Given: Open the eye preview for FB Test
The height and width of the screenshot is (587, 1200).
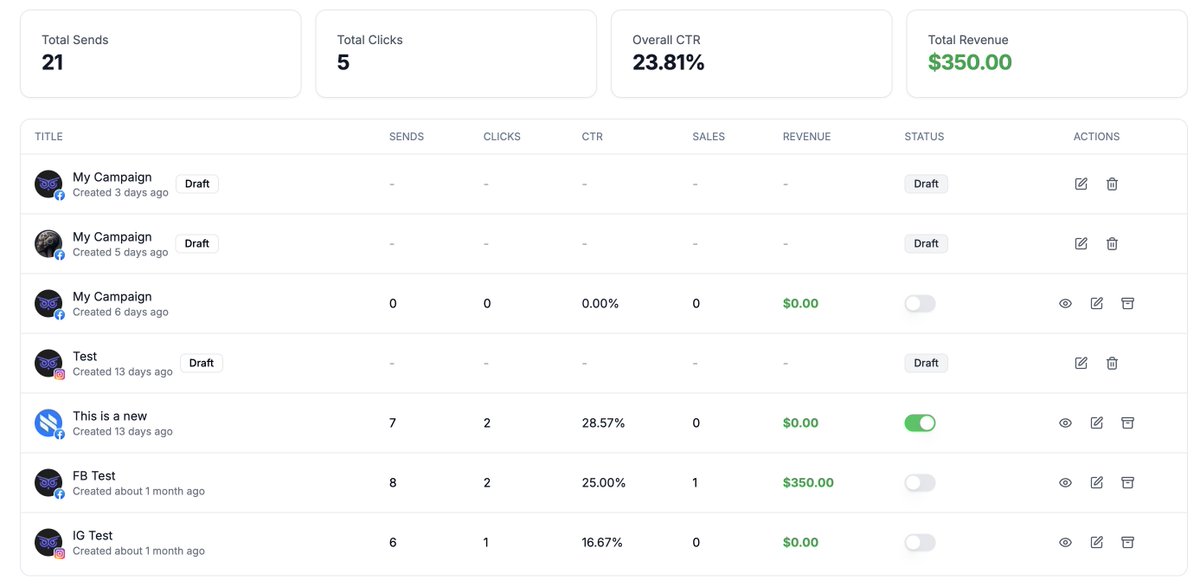Looking at the screenshot, I should coord(1066,483).
